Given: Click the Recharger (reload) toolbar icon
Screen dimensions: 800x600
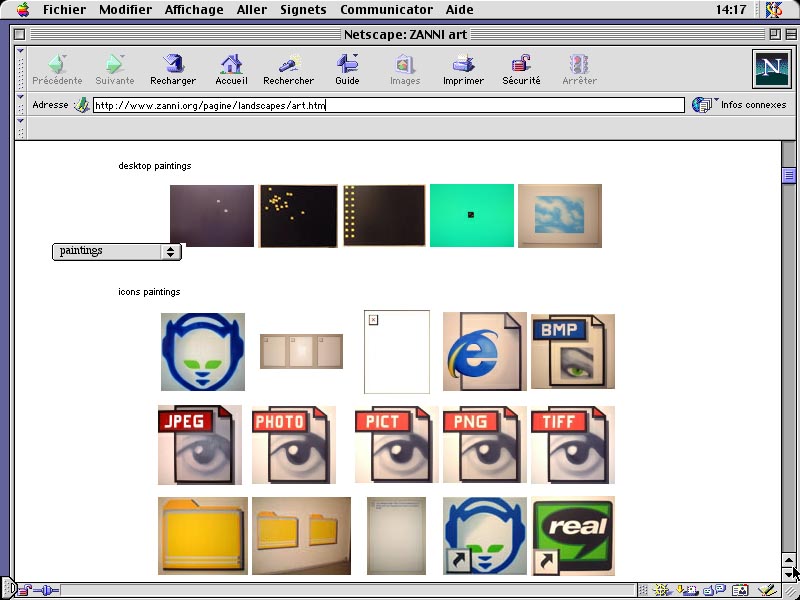Looking at the screenshot, I should [x=173, y=68].
